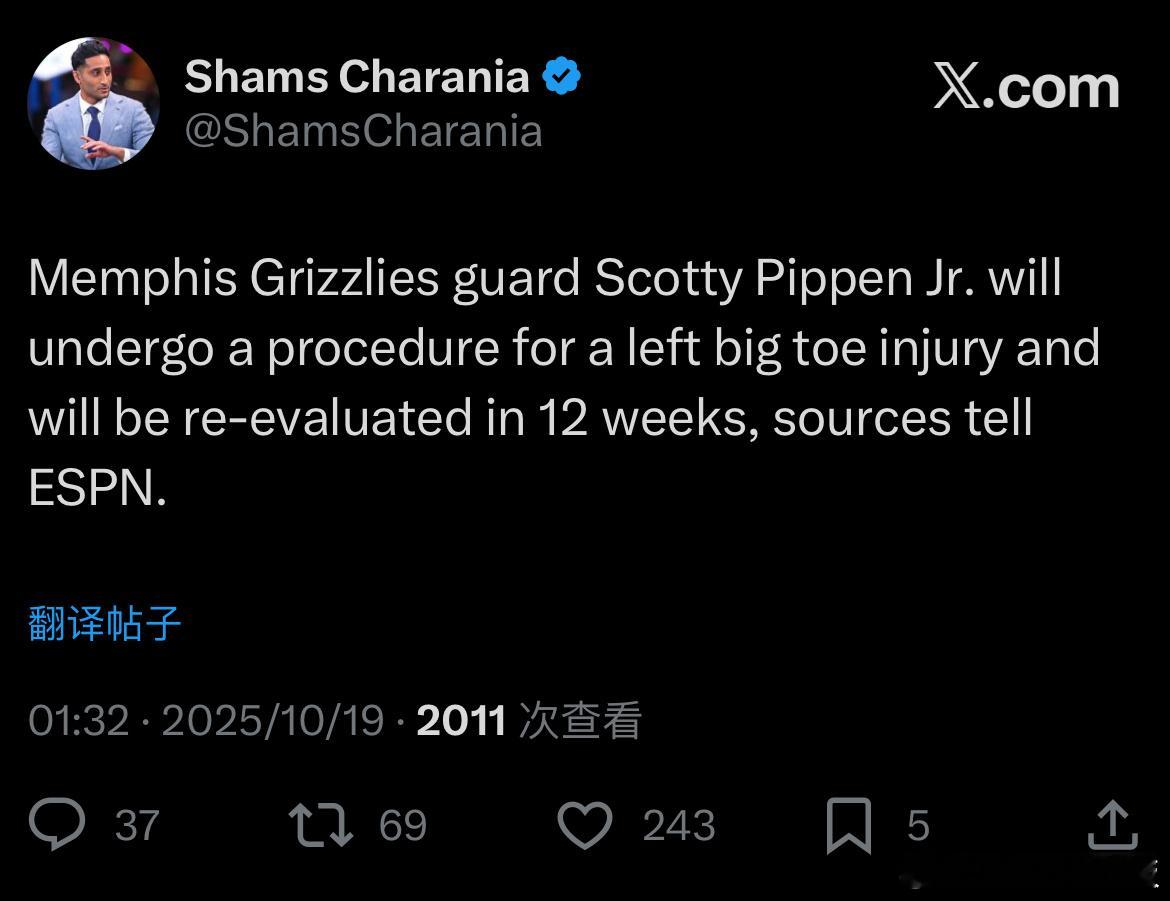Repost this tweet using the retweet icon
The width and height of the screenshot is (1170, 901).
[320, 825]
